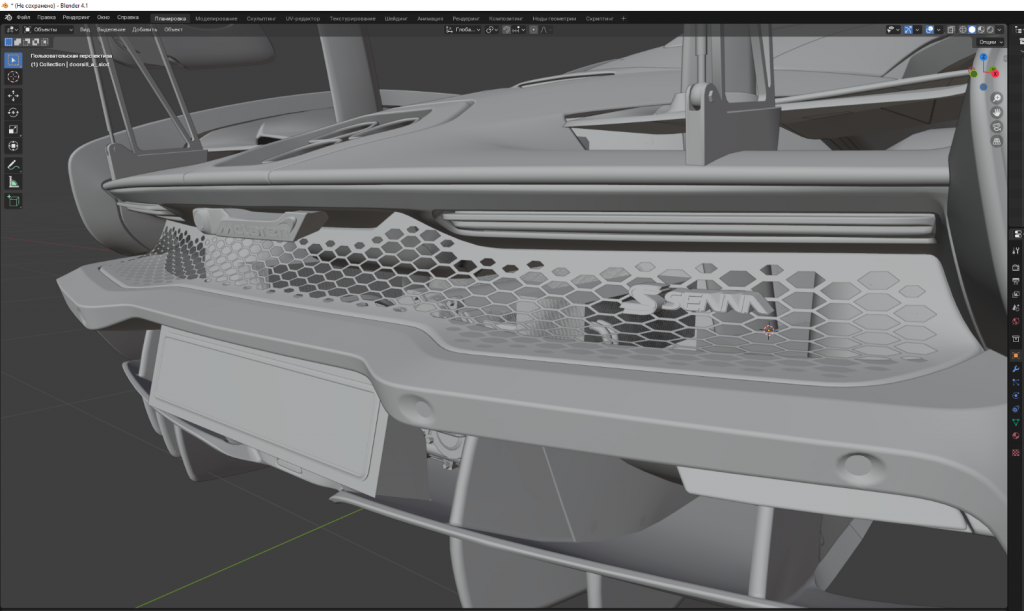Open the Глоба... transform orientation dropdown
The height and width of the screenshot is (611, 1024).
tap(463, 30)
